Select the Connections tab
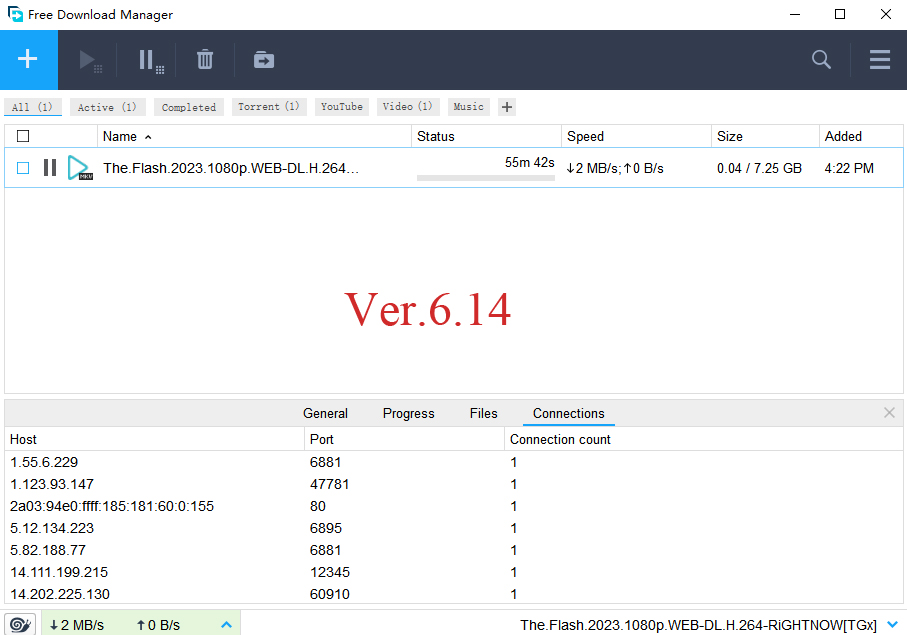This screenshot has height=635, width=907. (569, 414)
